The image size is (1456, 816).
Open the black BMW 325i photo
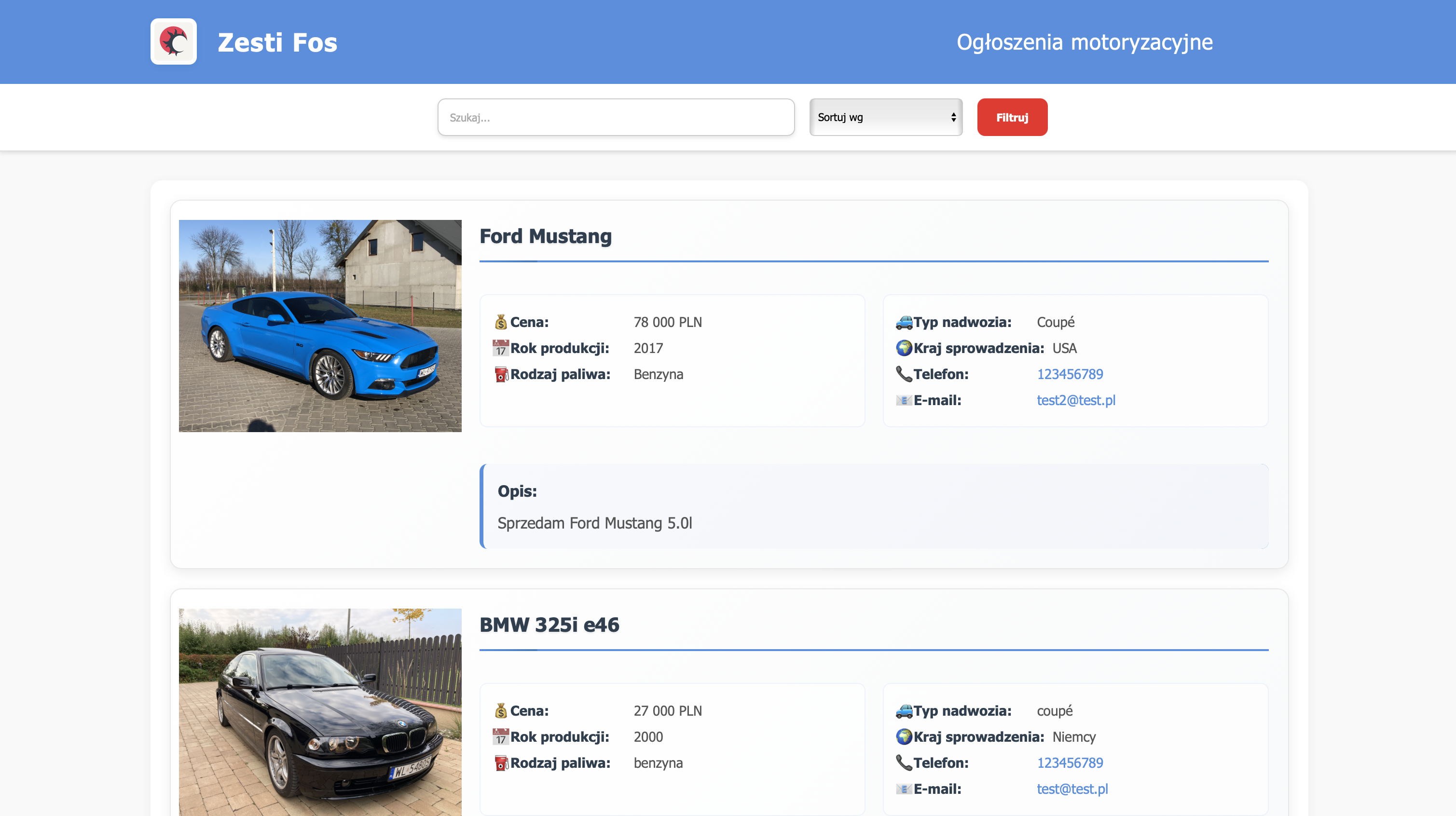320,712
